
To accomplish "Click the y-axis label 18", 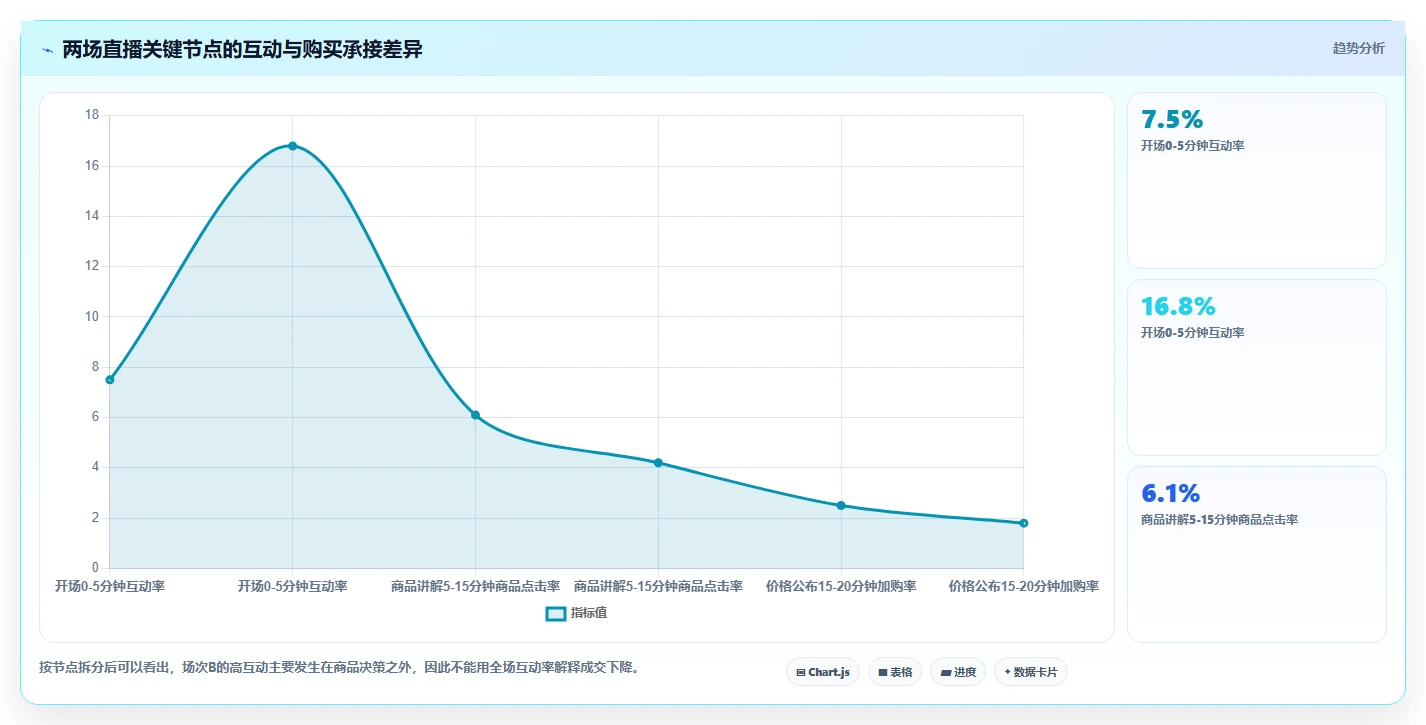I will click(x=92, y=115).
